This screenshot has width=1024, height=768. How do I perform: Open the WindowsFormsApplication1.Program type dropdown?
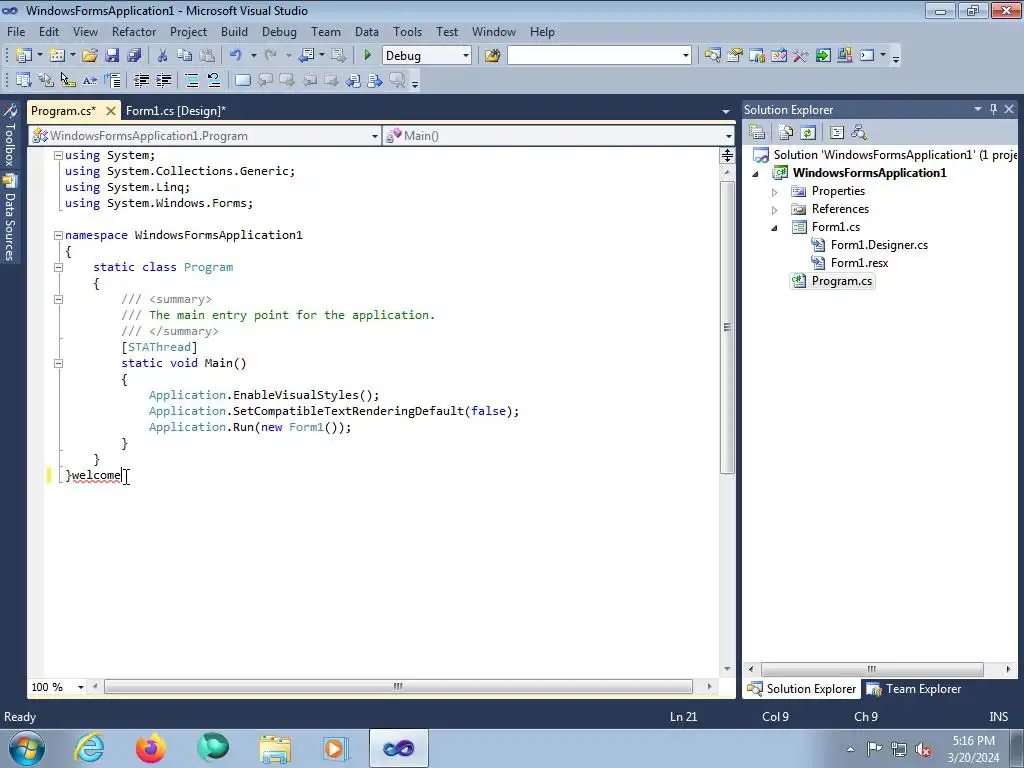click(374, 136)
